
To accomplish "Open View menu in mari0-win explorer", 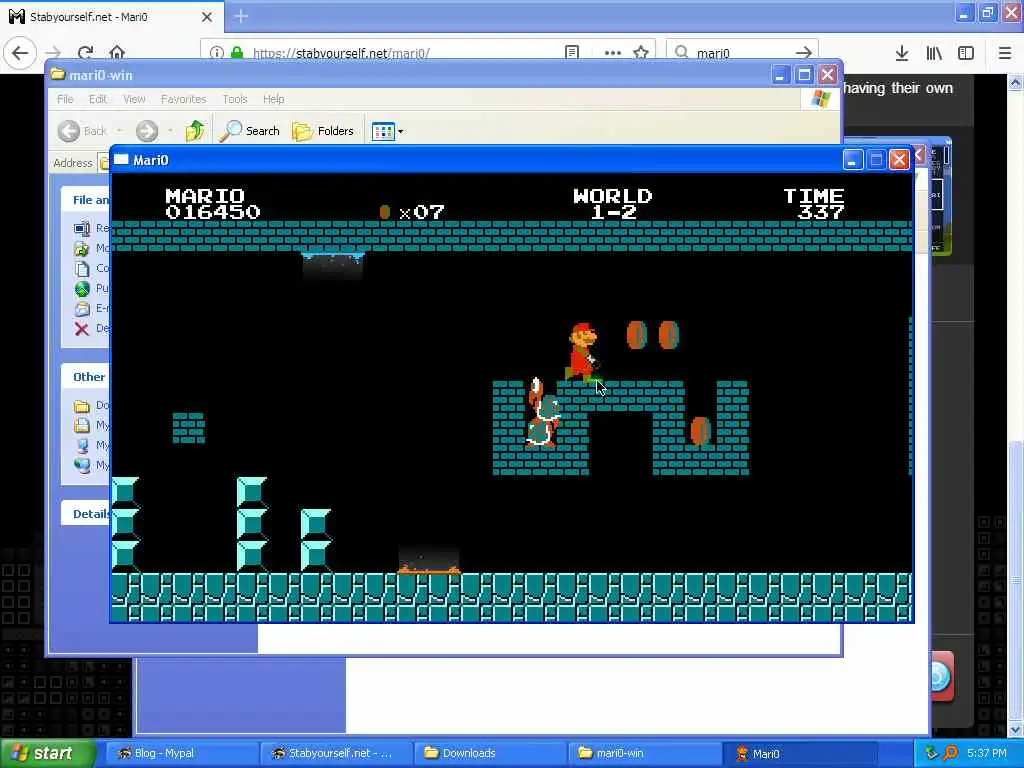I will tap(134, 99).
